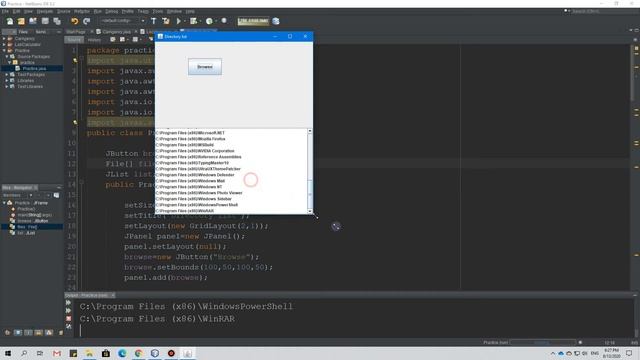Run the project with the green play icon
Viewport: 640px width, 360px height.
[x=178, y=21]
